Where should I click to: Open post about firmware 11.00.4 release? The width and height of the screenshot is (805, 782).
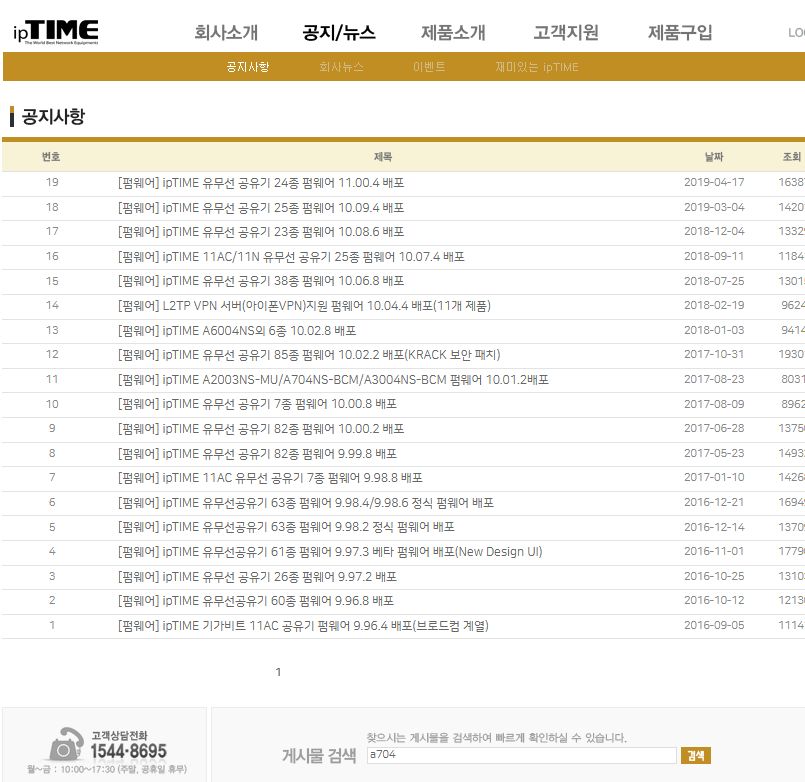click(261, 183)
